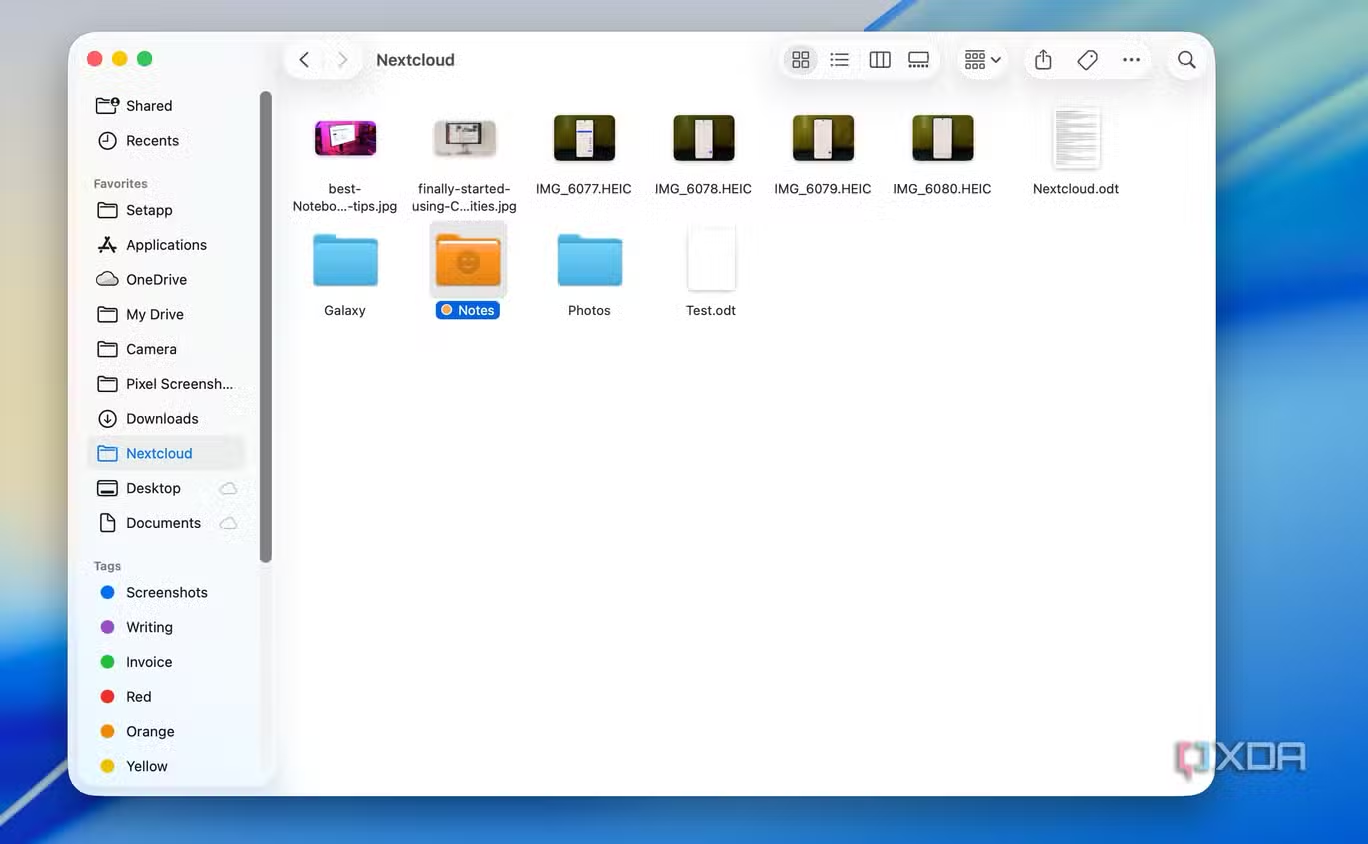
Task: Filter by the green Invoice tag
Action: 166,662
